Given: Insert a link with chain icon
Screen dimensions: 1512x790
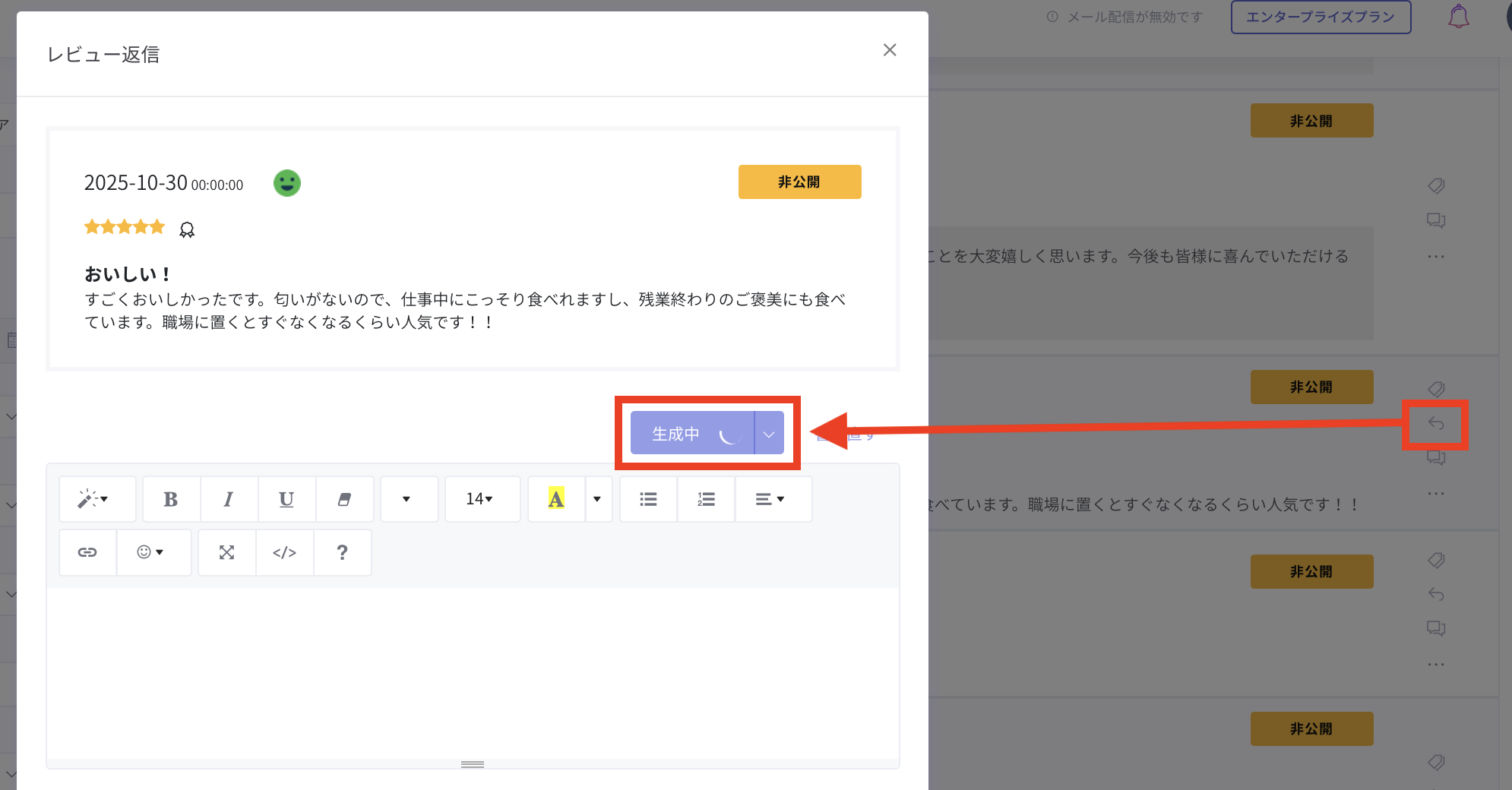Looking at the screenshot, I should [x=87, y=552].
